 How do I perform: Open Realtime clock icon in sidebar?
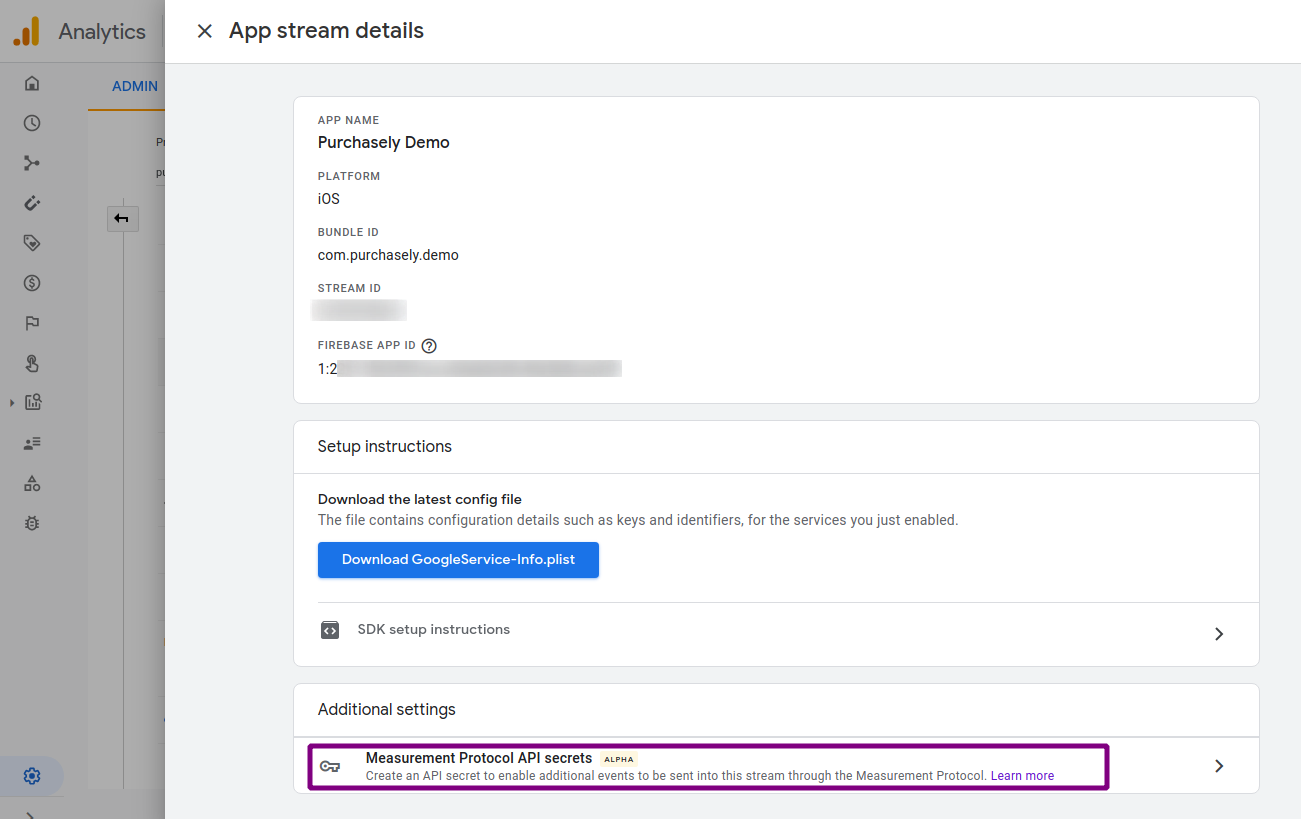32,123
